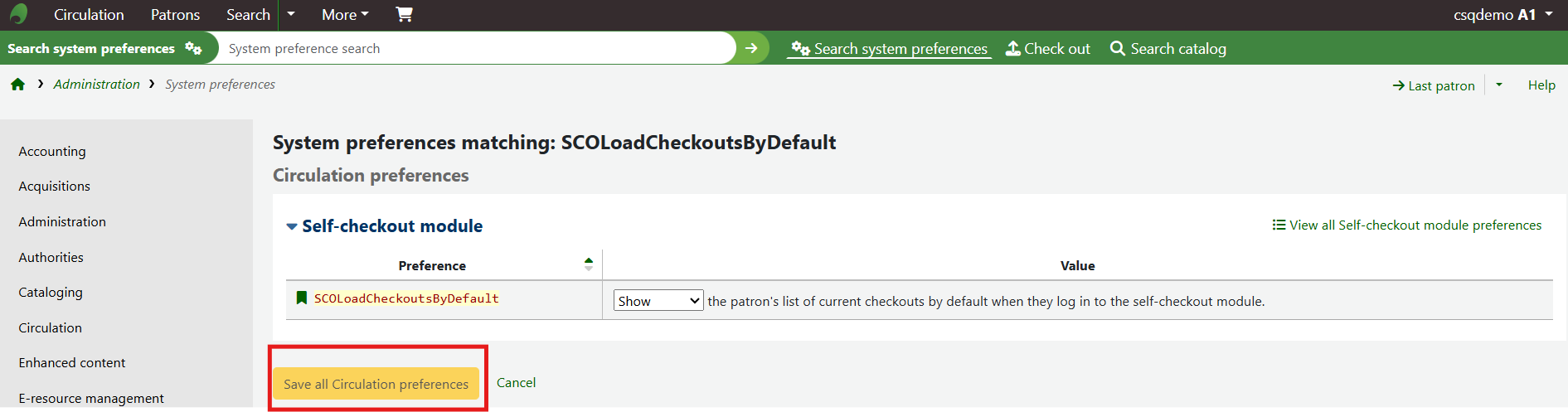The height and width of the screenshot is (412, 1568).
Task: Click the home breadcrumb icon
Action: (17, 85)
